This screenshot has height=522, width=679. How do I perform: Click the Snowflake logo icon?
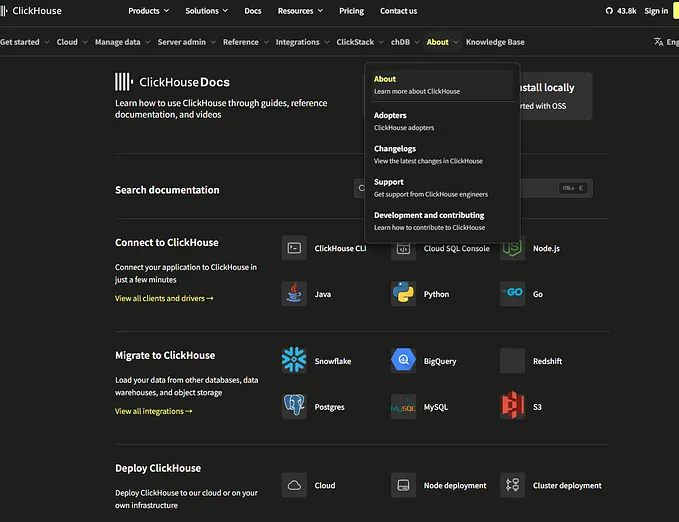click(x=294, y=360)
